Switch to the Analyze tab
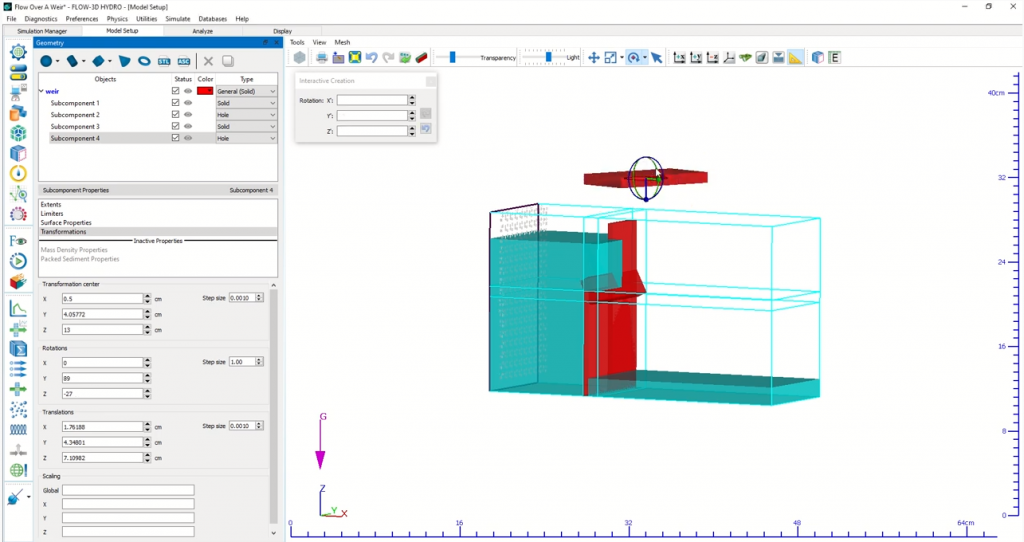Image resolution: width=1024 pixels, height=542 pixels. click(203, 31)
